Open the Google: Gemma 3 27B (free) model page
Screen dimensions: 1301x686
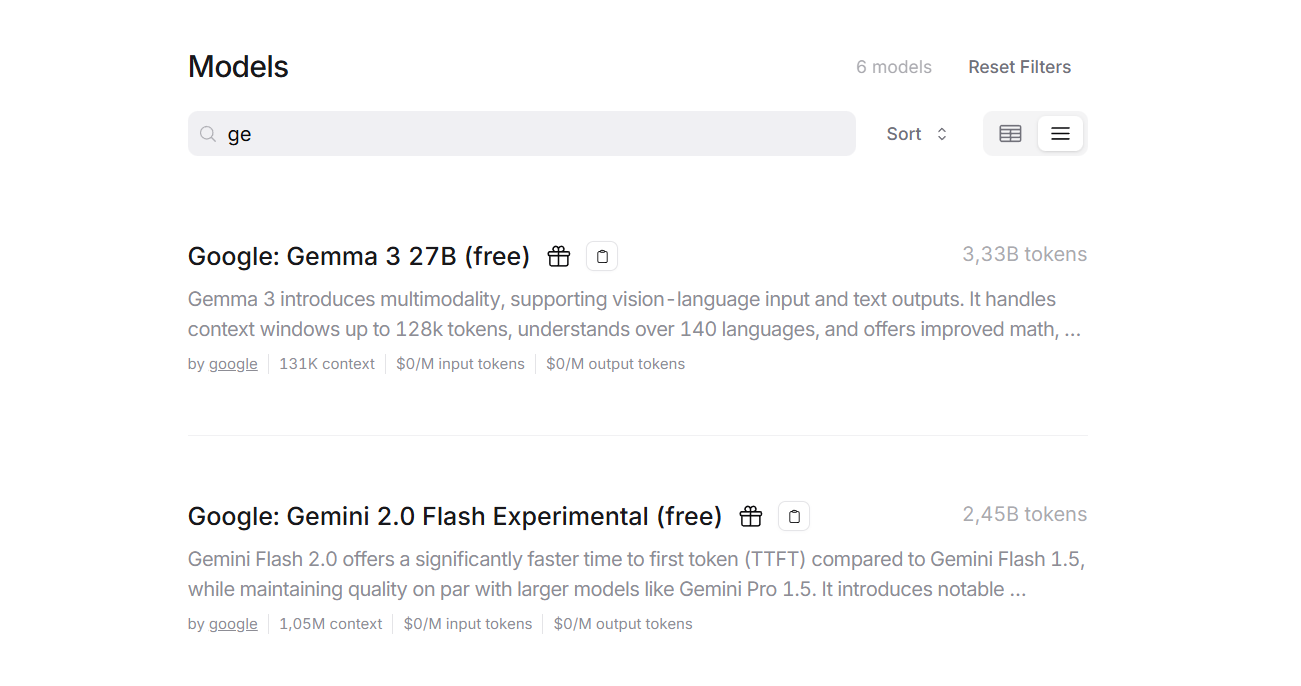tap(358, 257)
